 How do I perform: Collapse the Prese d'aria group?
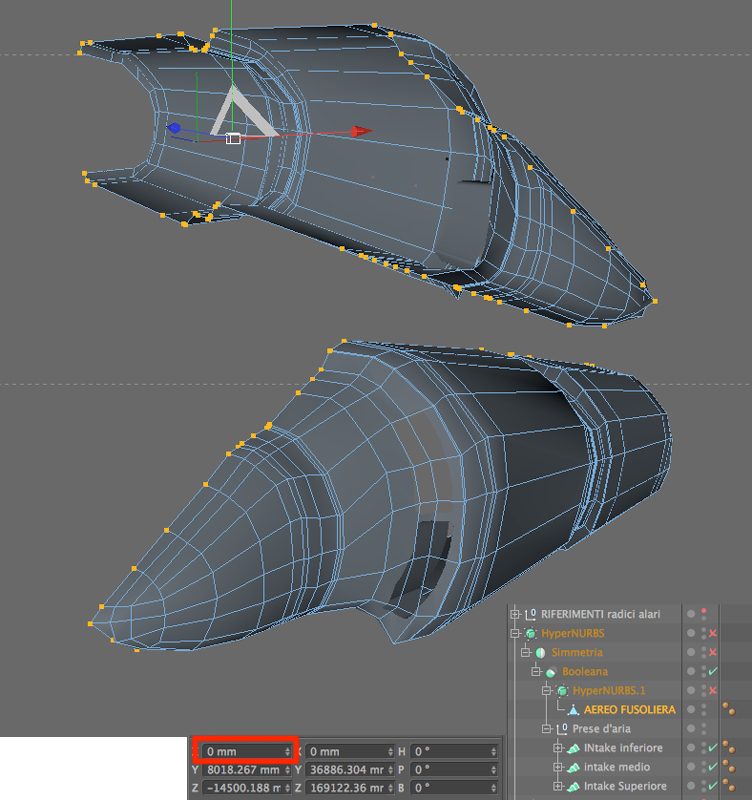tap(546, 729)
